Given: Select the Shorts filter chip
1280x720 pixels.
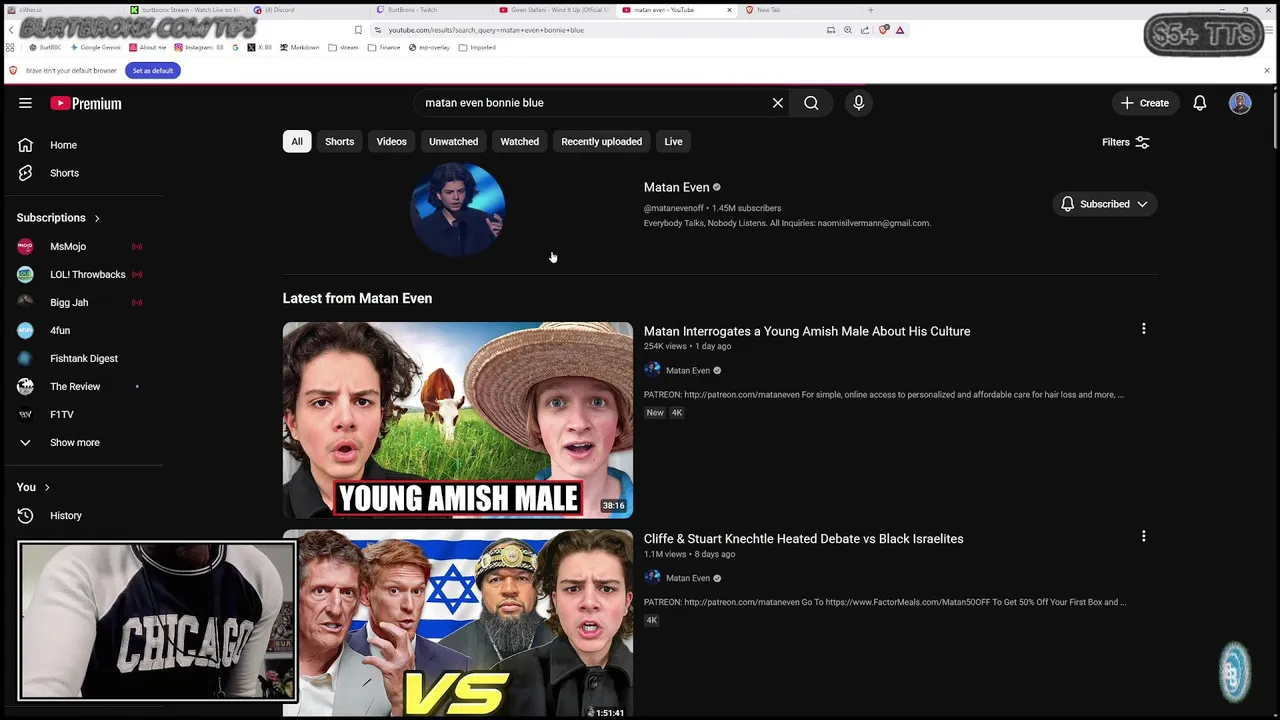Looking at the screenshot, I should [x=339, y=141].
